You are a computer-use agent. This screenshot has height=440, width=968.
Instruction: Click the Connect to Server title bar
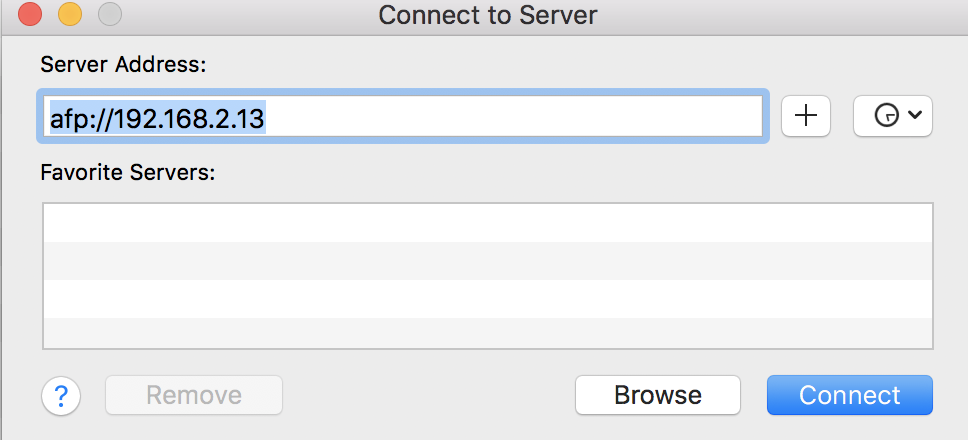(x=488, y=14)
